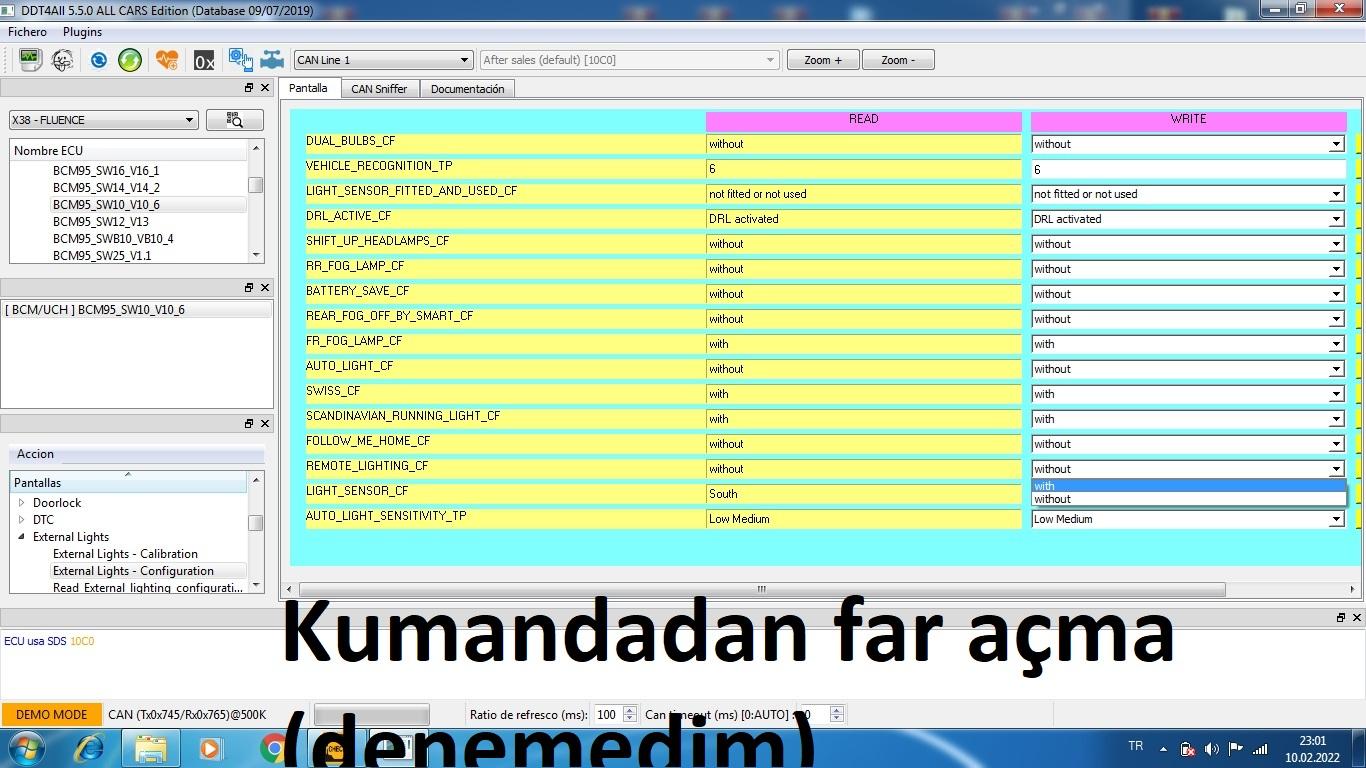Open the 0x hex command tool
Screen dimensions: 1366x768
click(x=204, y=61)
